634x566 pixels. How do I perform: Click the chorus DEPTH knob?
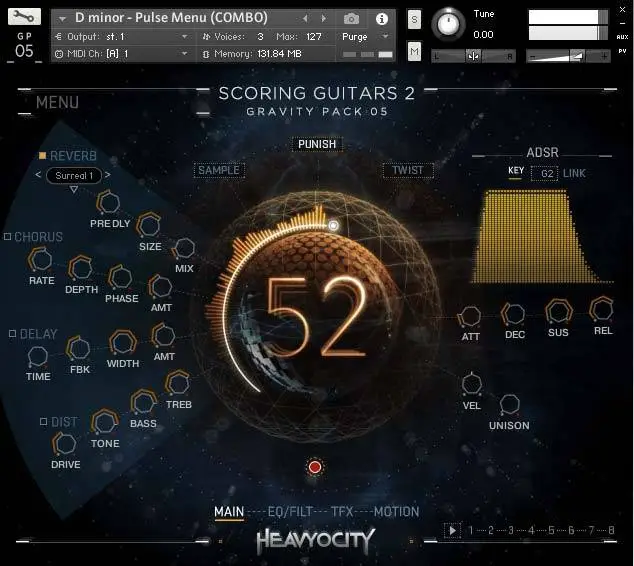pos(80,268)
